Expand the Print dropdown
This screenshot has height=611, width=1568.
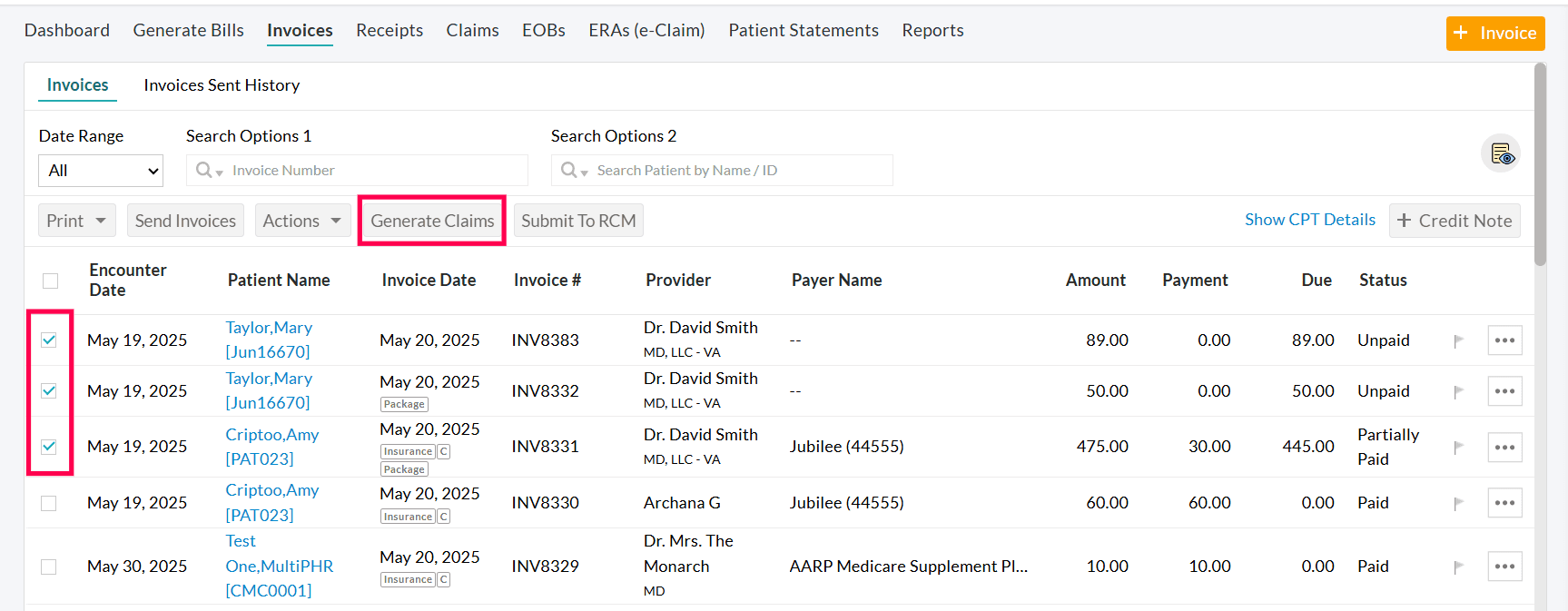[x=76, y=220]
